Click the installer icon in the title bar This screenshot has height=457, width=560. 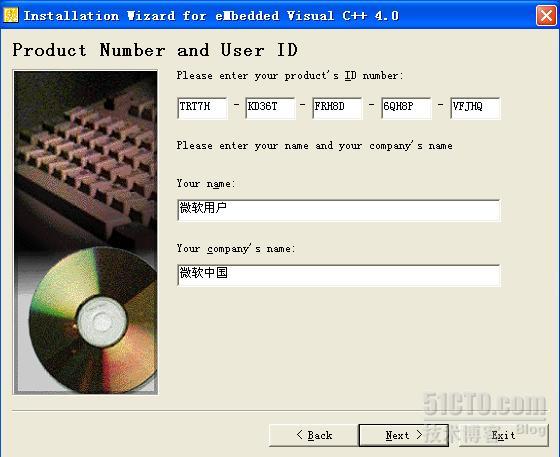click(x=11, y=15)
